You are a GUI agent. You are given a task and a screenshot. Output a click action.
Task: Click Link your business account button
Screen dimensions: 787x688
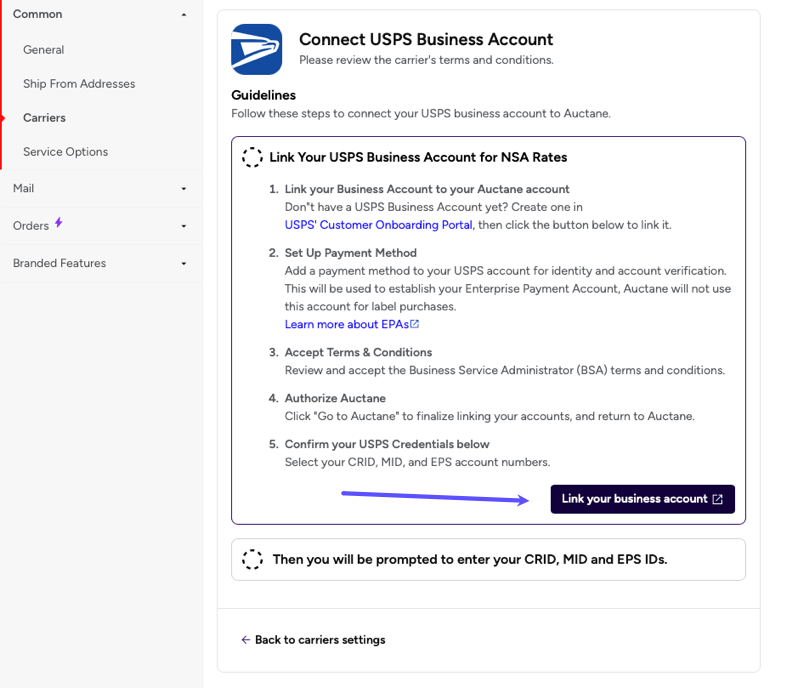[642, 499]
